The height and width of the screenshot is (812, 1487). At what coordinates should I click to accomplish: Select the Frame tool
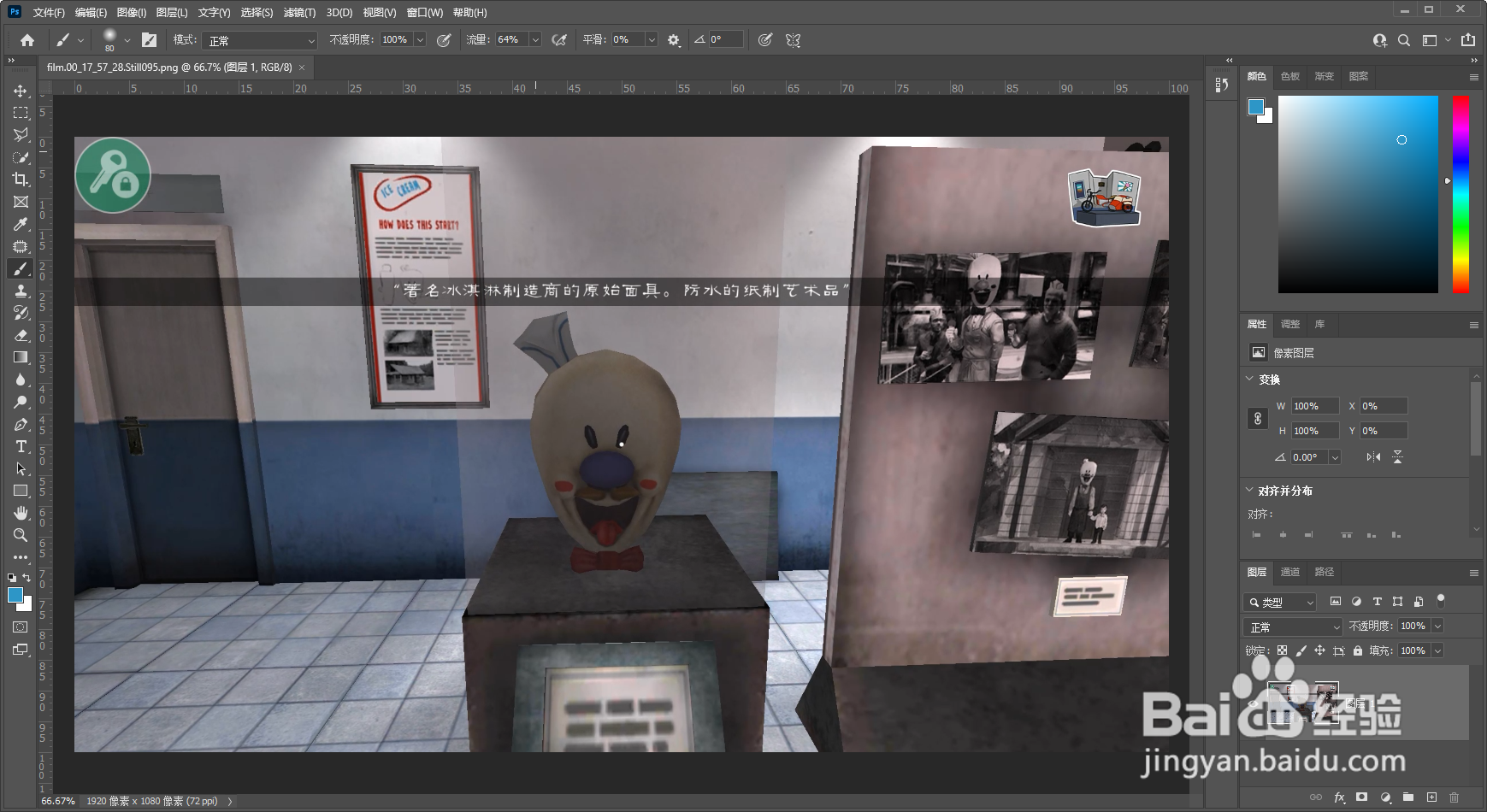tap(21, 202)
